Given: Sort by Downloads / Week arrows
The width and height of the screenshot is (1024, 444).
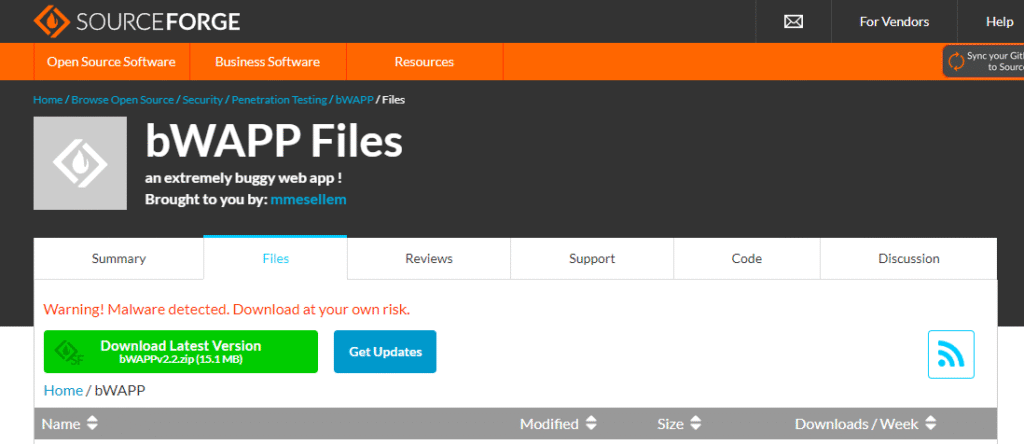Looking at the screenshot, I should point(930,424).
